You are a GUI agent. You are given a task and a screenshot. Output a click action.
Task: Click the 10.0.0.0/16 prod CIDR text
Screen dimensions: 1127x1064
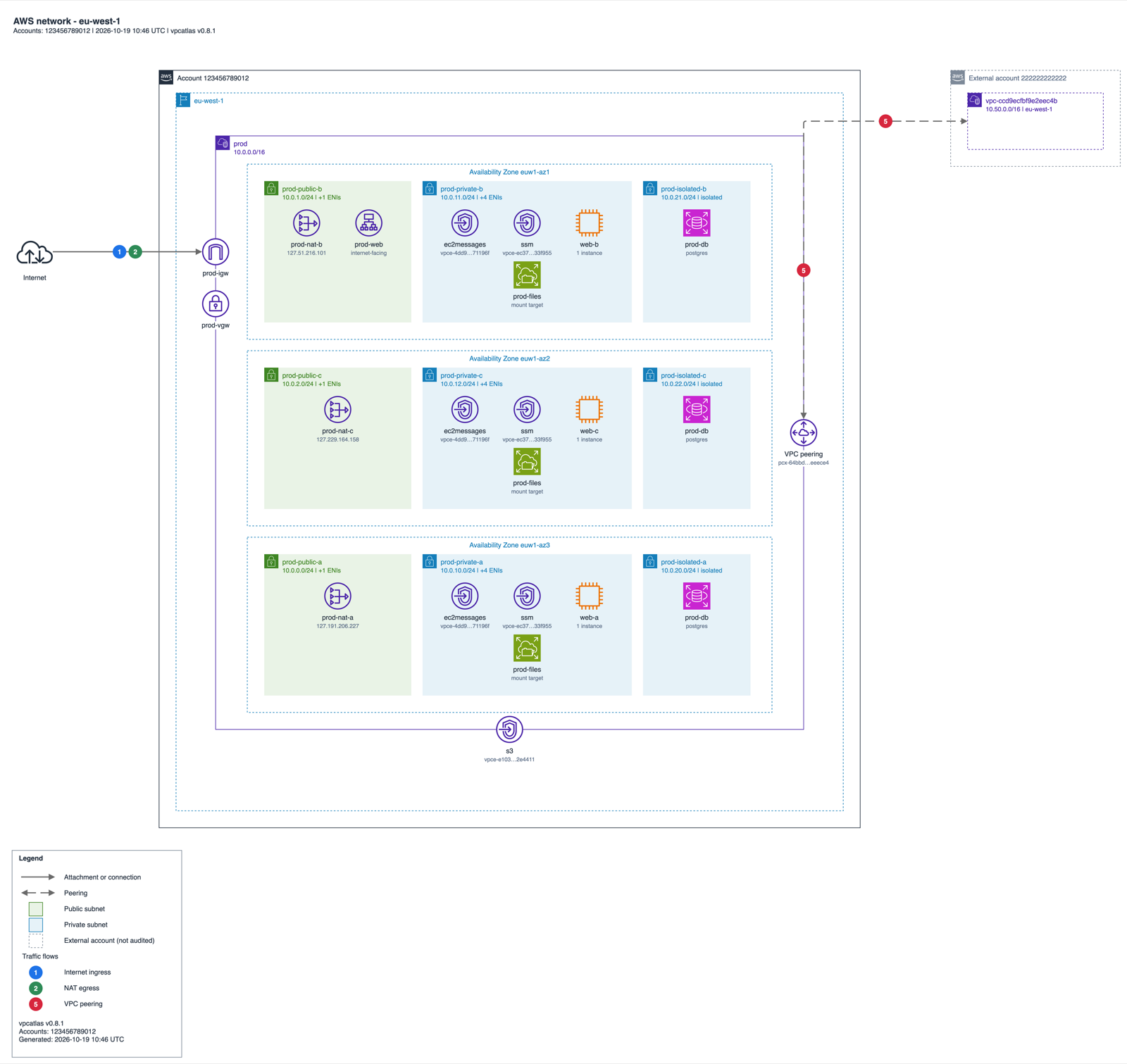point(249,152)
